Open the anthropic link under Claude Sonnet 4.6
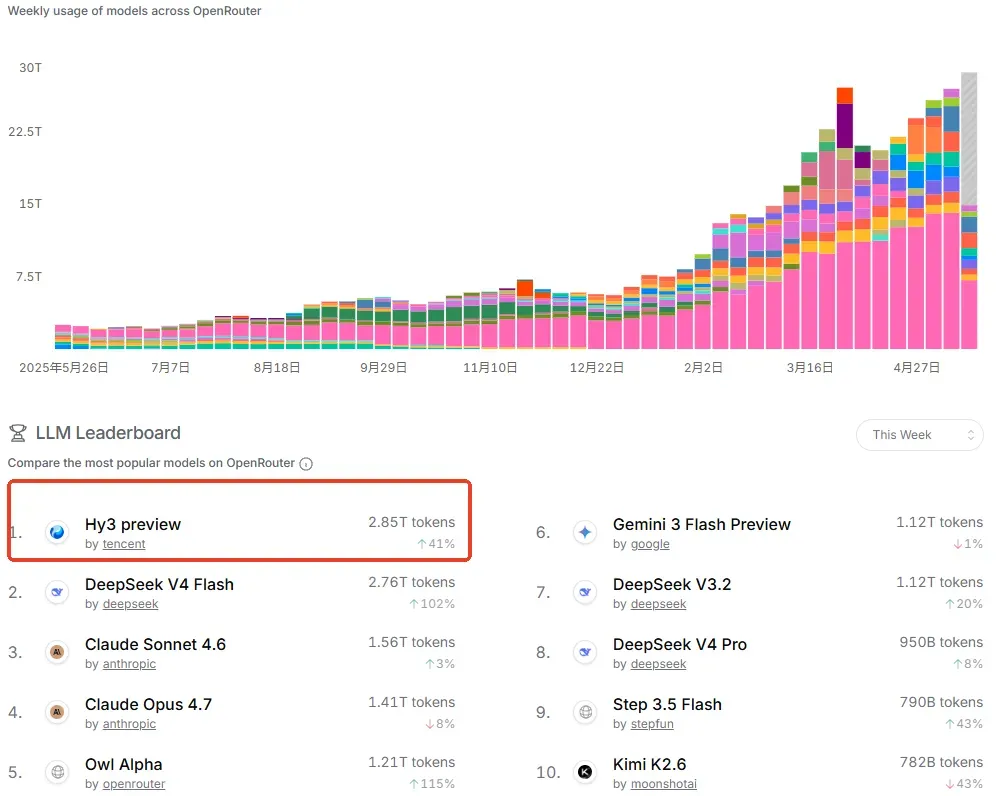1004x796 pixels. tap(129, 664)
